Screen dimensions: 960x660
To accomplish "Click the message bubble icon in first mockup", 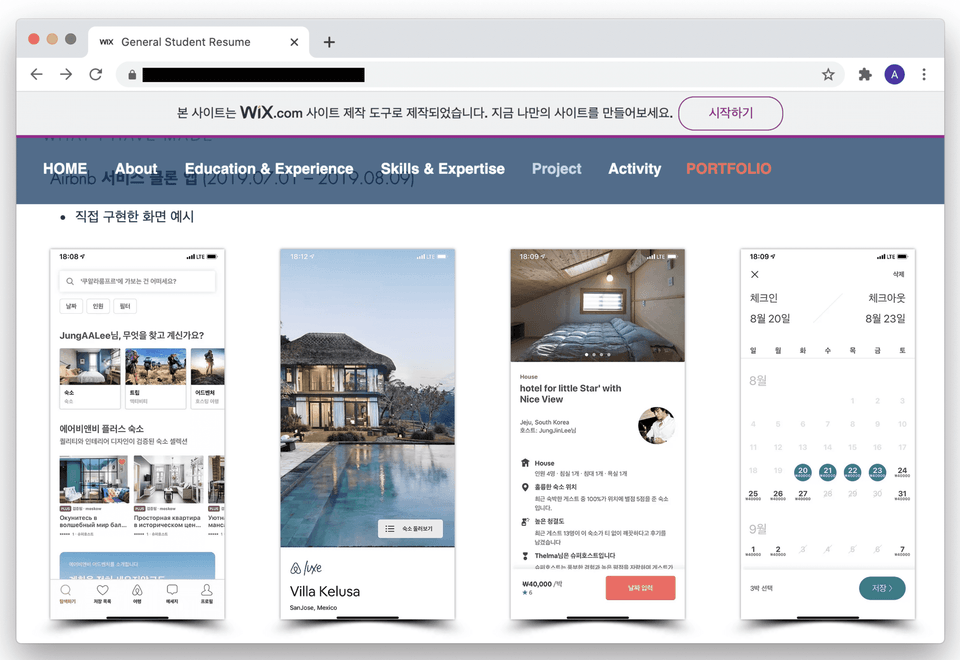I will coord(172,590).
